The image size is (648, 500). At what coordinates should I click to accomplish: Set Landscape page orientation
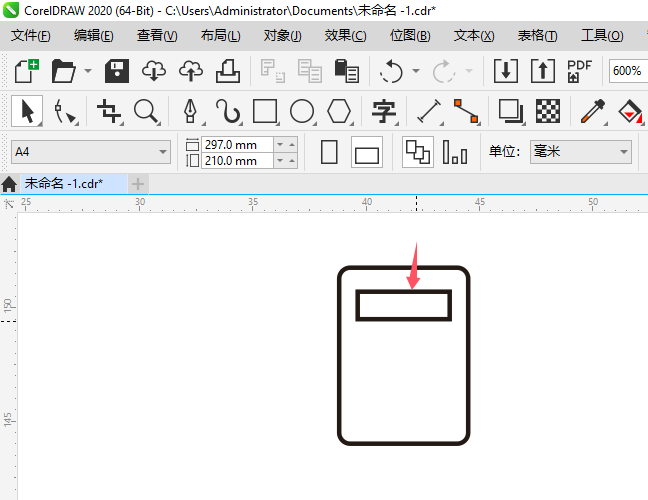point(367,152)
